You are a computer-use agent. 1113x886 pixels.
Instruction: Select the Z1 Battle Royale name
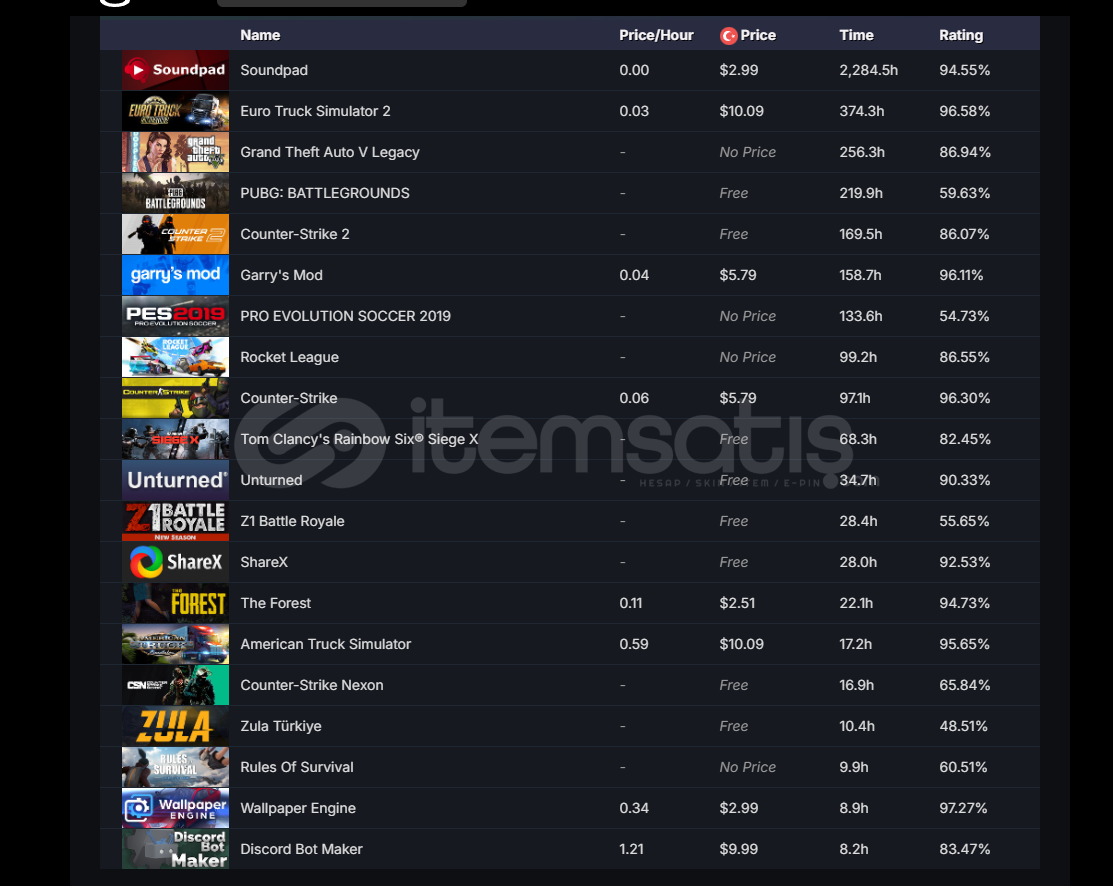[x=292, y=521]
